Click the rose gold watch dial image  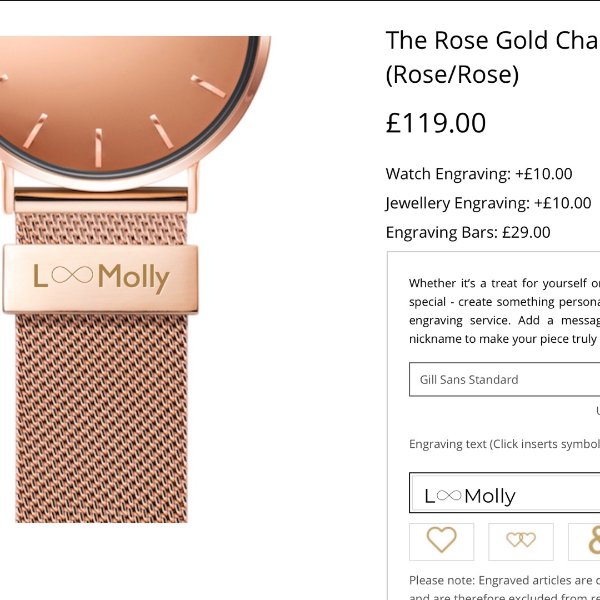[x=130, y=100]
